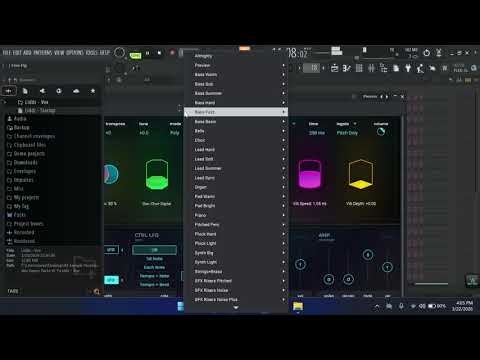The width and height of the screenshot is (480, 360).
Task: Select Strings+Brass in the preset menu
Action: 236,272
